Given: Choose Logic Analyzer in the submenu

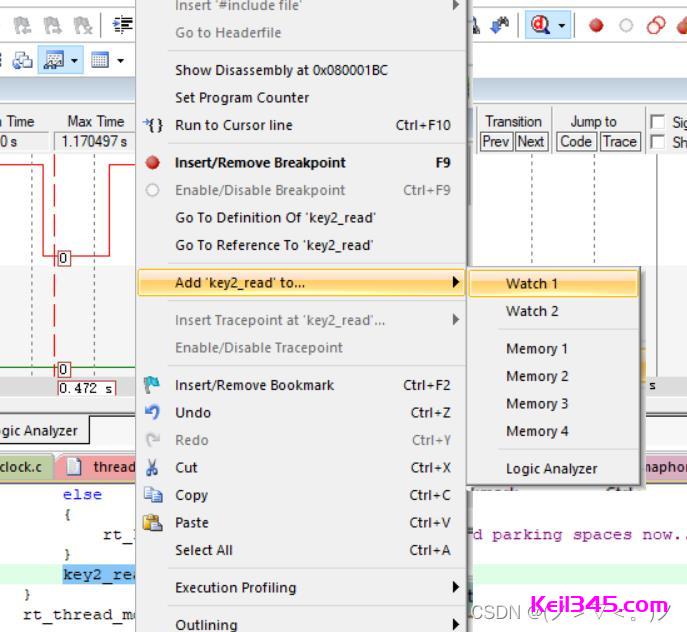Looking at the screenshot, I should 551,468.
